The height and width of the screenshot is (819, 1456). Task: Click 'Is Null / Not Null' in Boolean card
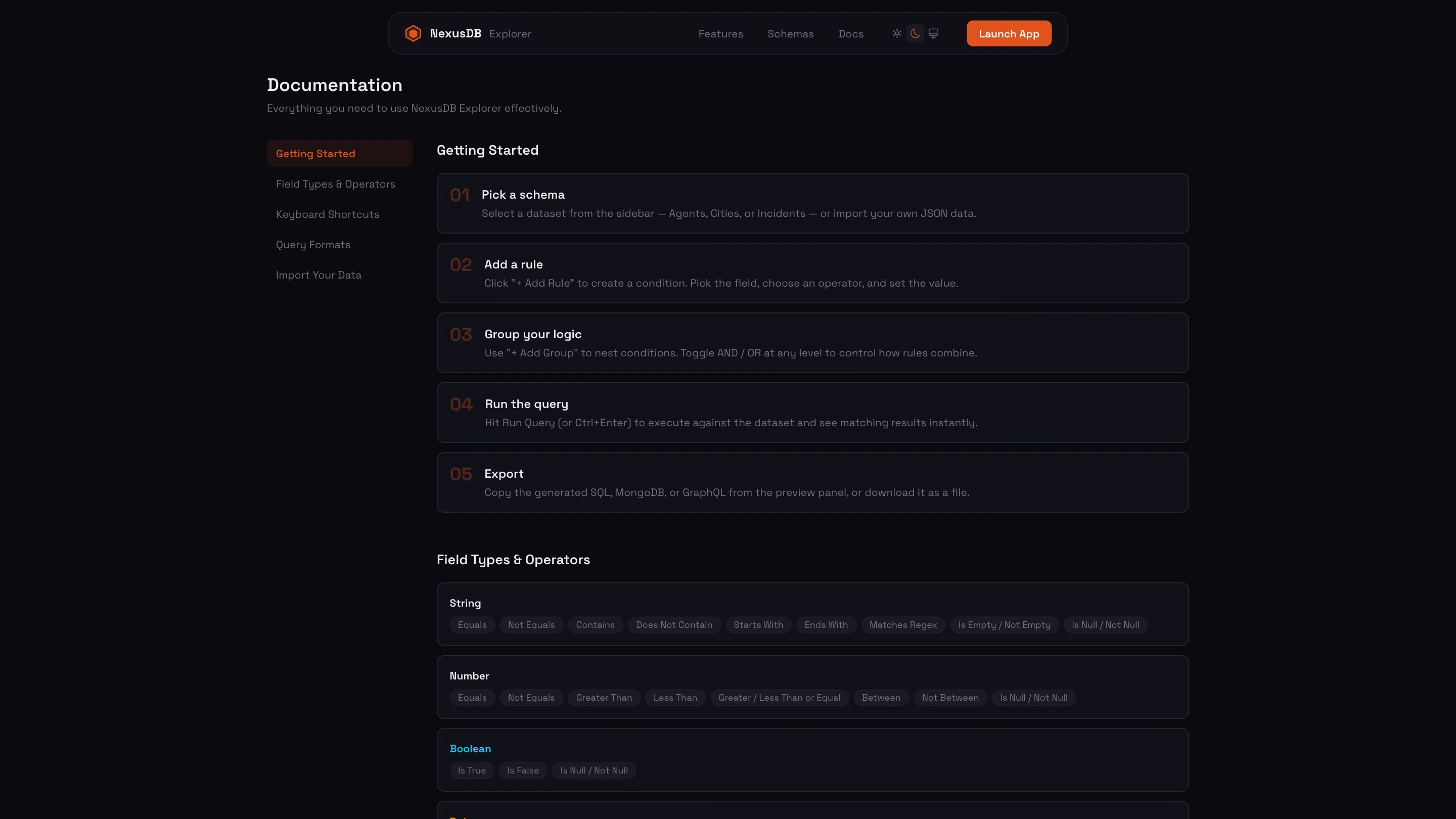[594, 770]
